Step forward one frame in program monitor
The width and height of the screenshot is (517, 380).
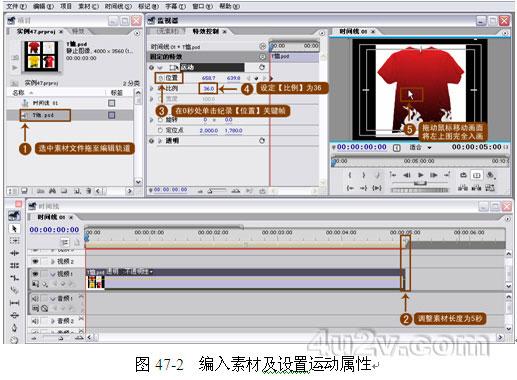433,175
